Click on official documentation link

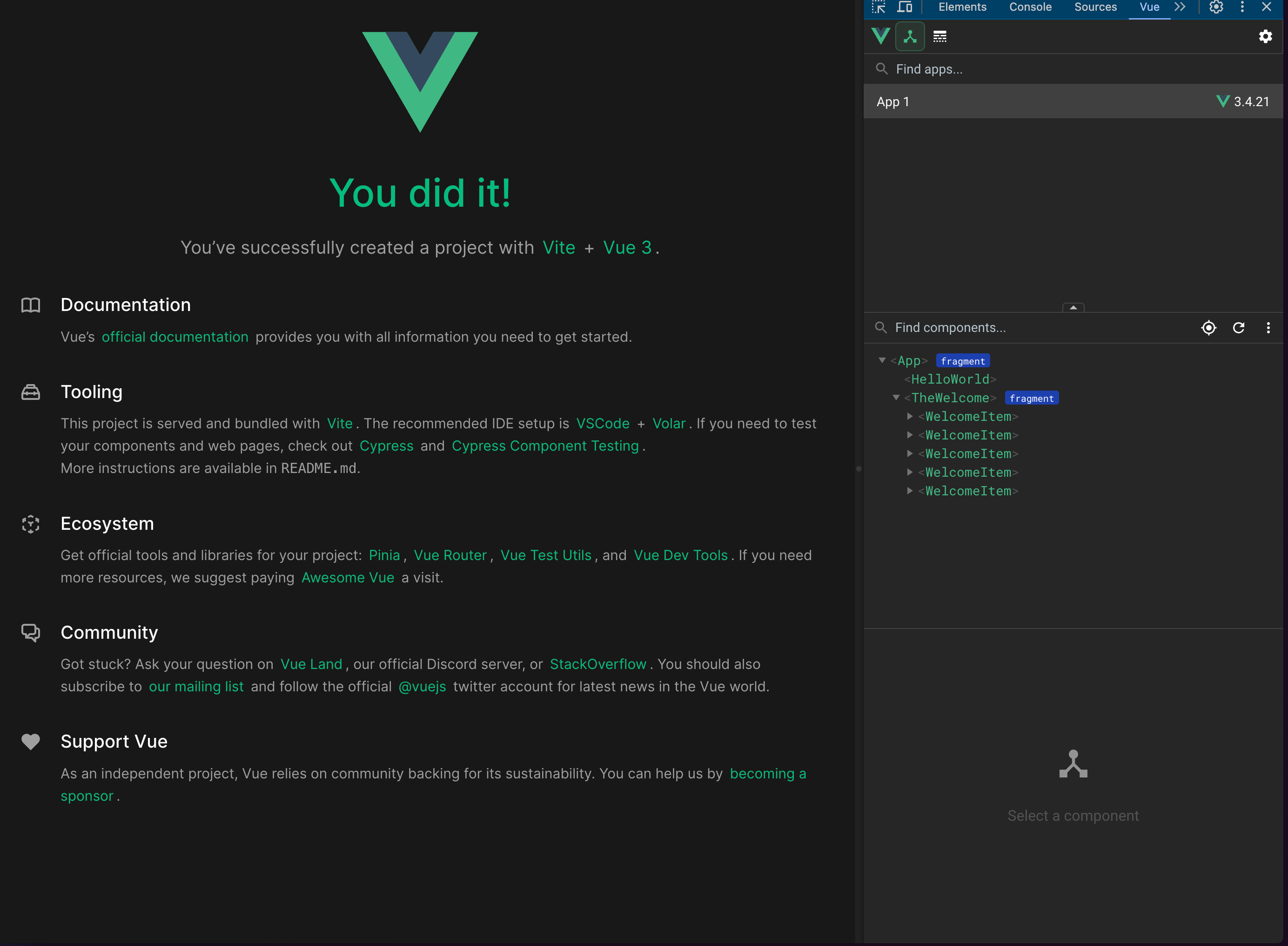(x=175, y=336)
